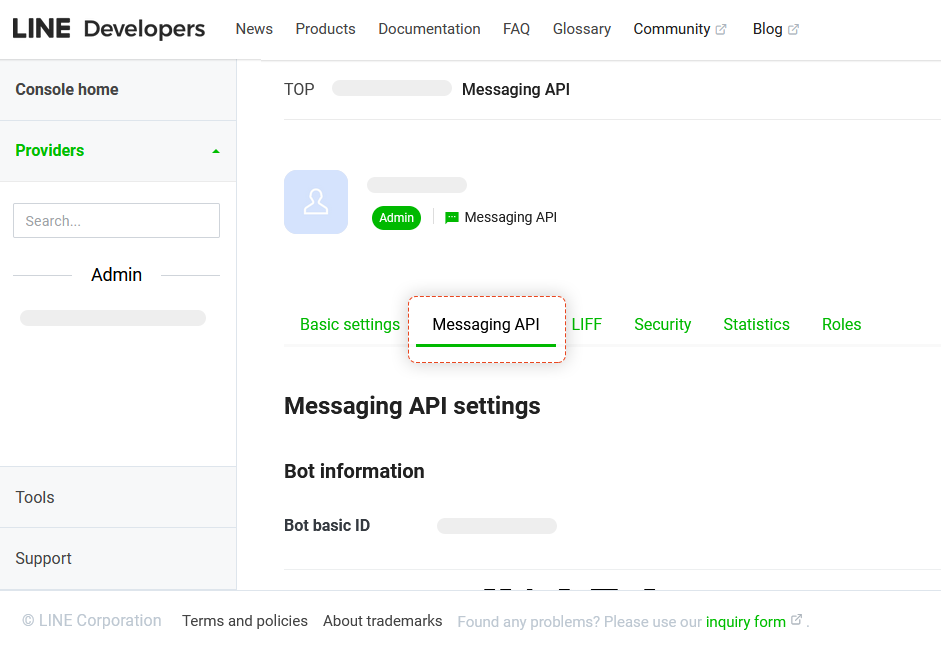
Task: Open the Blog link
Action: 768,29
